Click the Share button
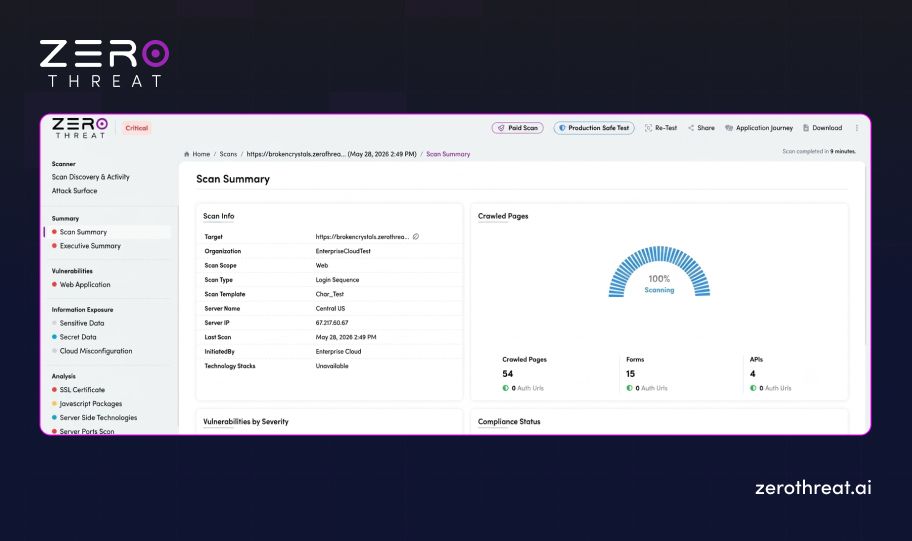Viewport: 912px width, 541px height. [701, 128]
